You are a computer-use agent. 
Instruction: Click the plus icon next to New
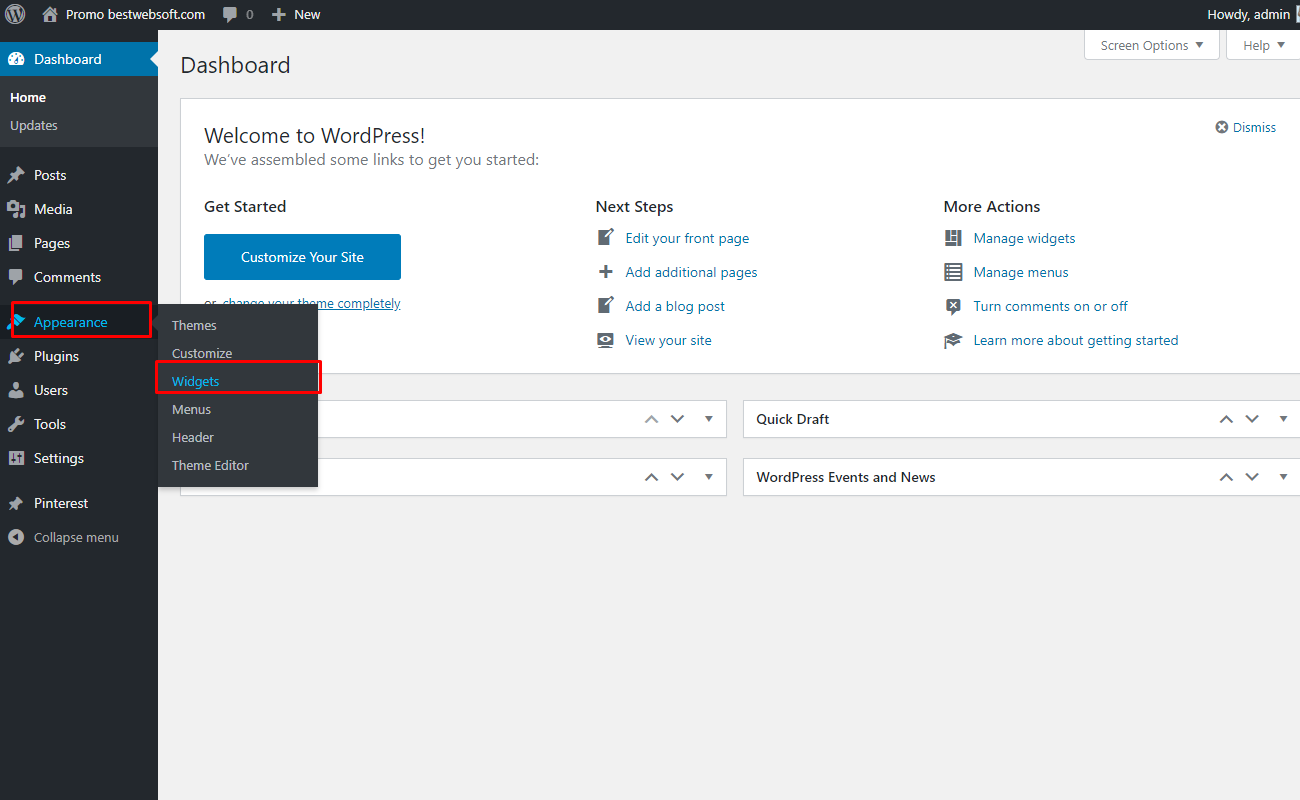pos(279,15)
